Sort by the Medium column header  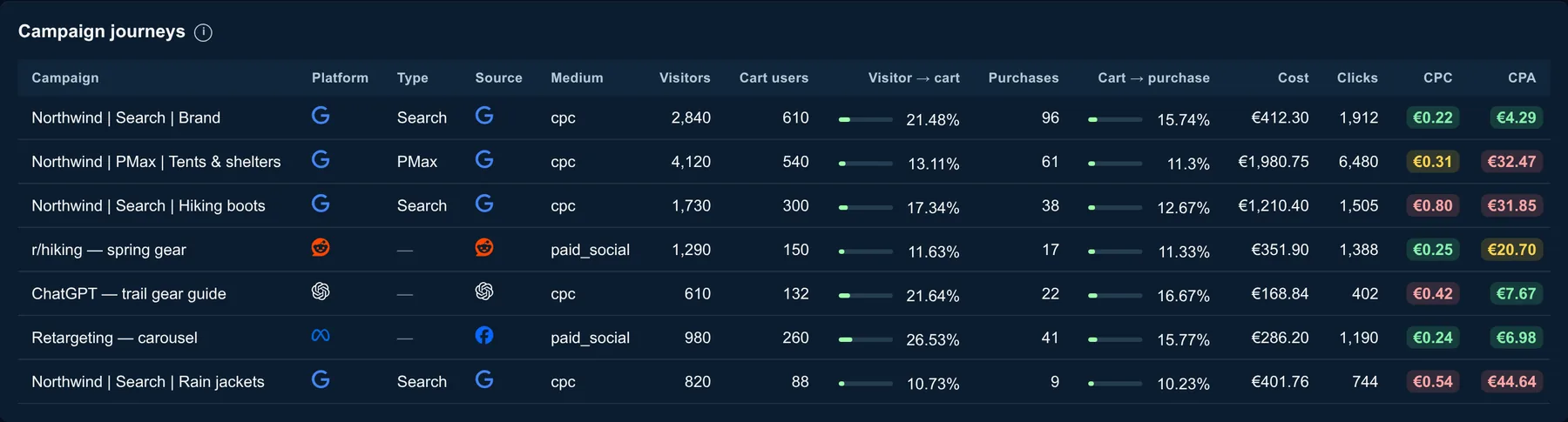(x=577, y=78)
